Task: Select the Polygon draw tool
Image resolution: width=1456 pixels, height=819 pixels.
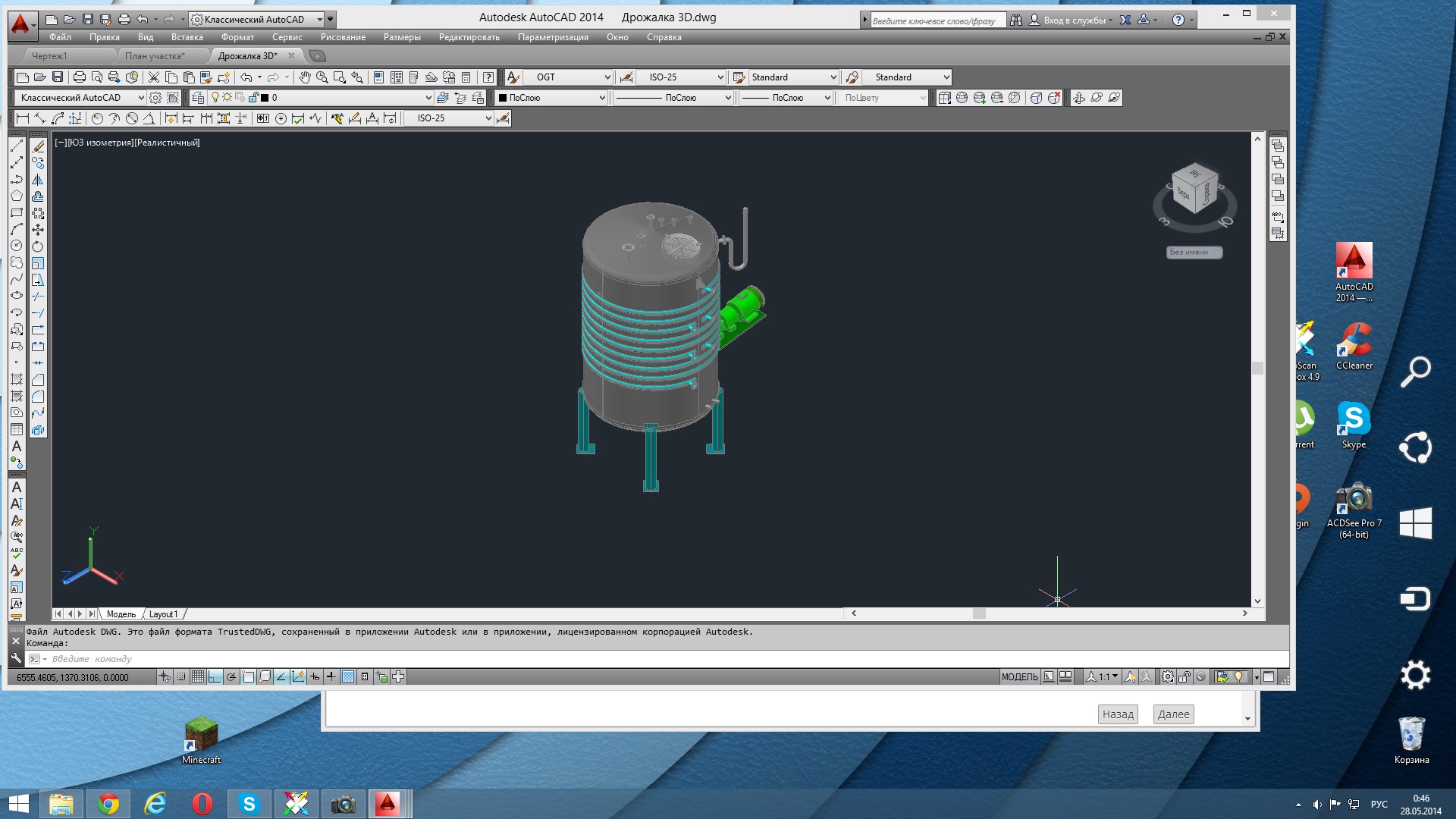Action: pyautogui.click(x=17, y=196)
